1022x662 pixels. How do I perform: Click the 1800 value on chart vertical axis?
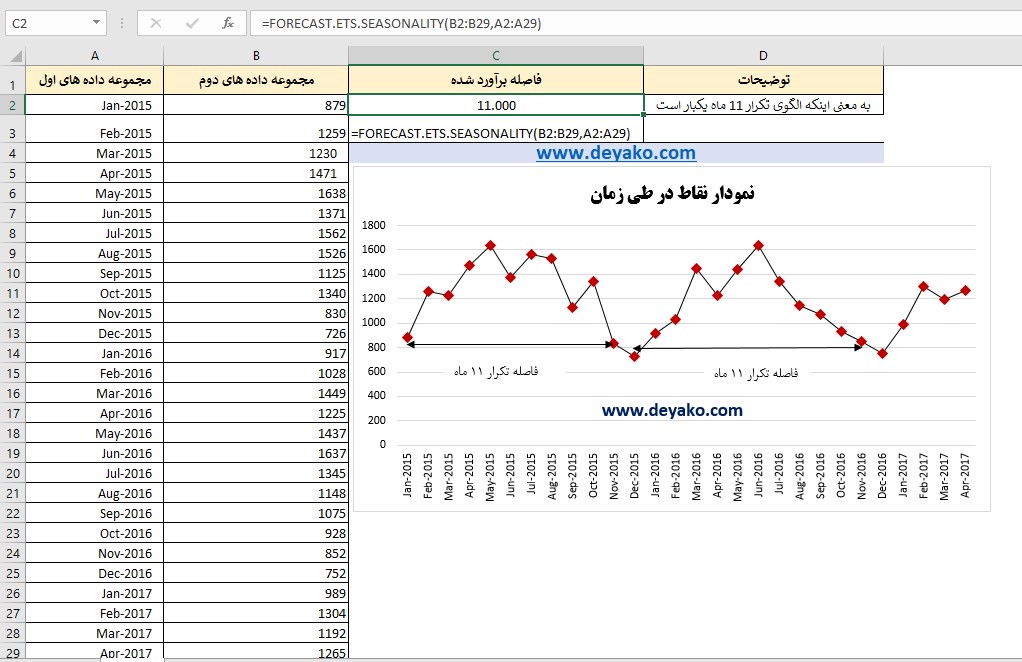[373, 225]
